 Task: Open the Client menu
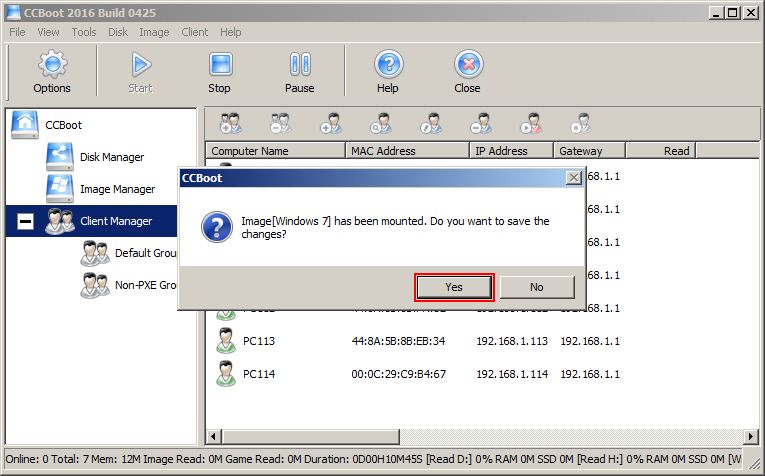pos(195,32)
